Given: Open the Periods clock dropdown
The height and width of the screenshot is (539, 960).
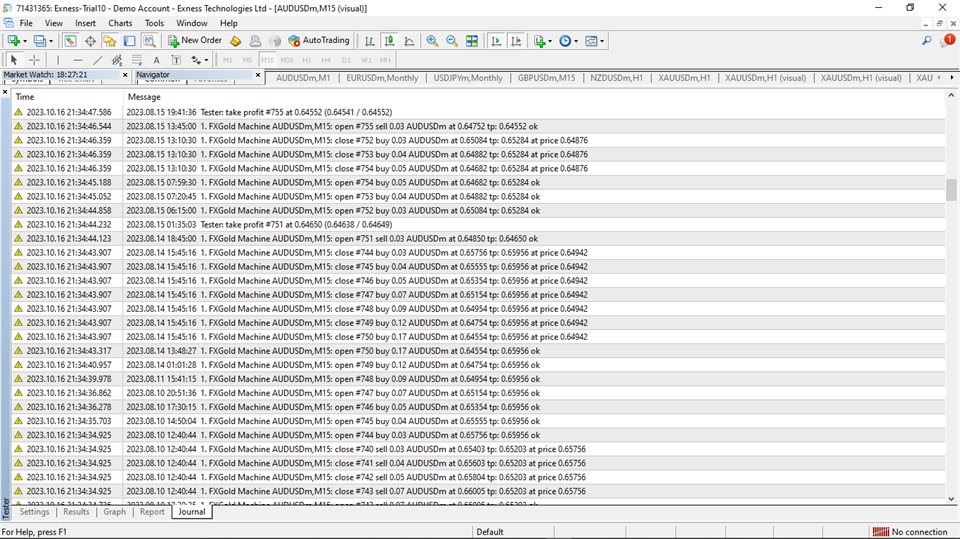Looking at the screenshot, I should 568,41.
